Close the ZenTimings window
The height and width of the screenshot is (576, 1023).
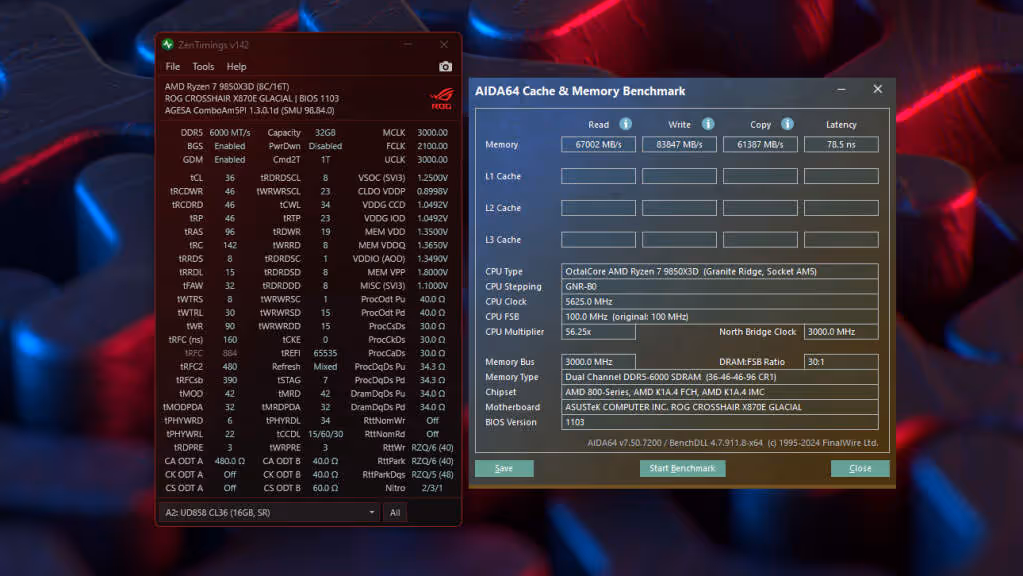(x=444, y=44)
